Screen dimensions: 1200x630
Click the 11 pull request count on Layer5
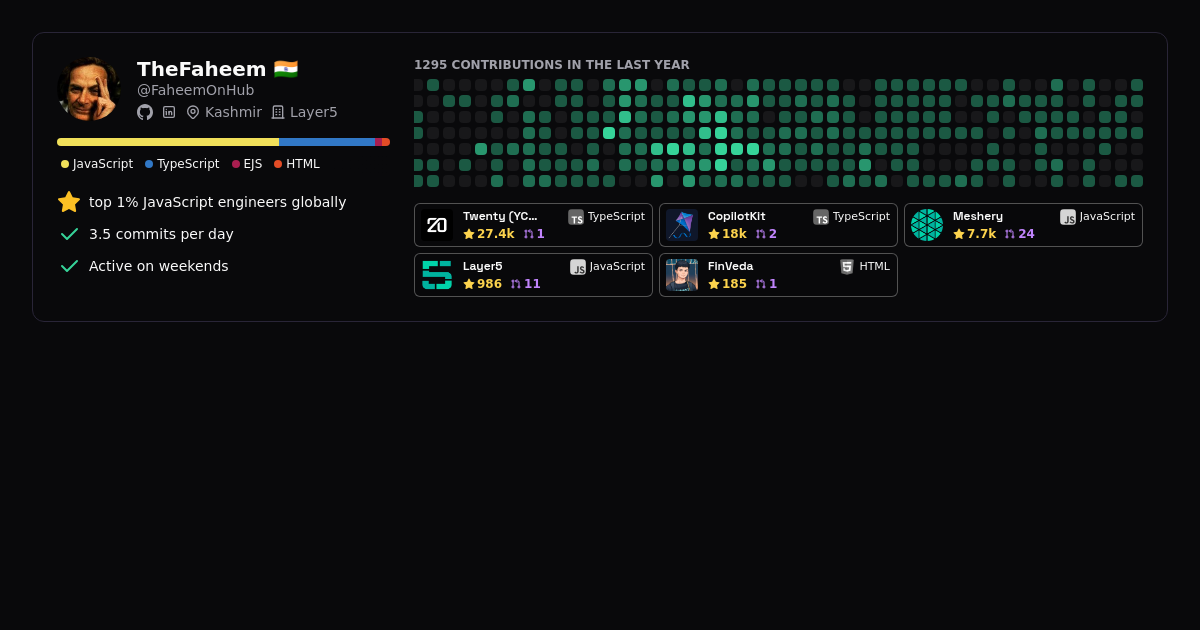(532, 284)
